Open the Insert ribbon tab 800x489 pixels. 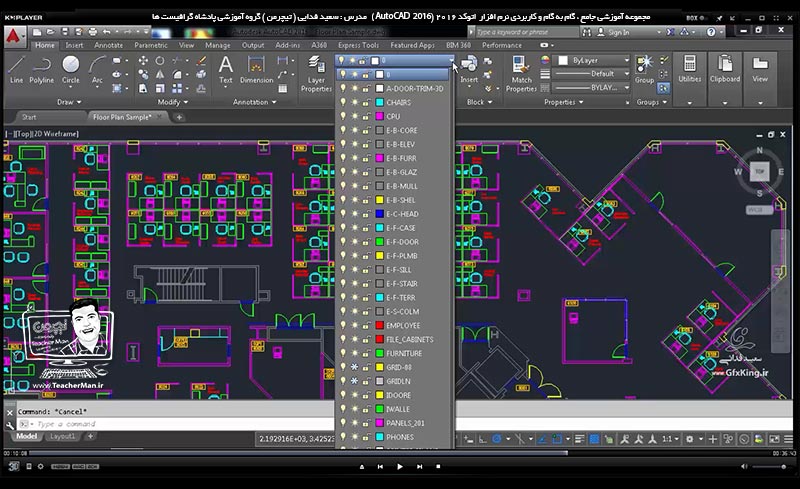pos(74,45)
